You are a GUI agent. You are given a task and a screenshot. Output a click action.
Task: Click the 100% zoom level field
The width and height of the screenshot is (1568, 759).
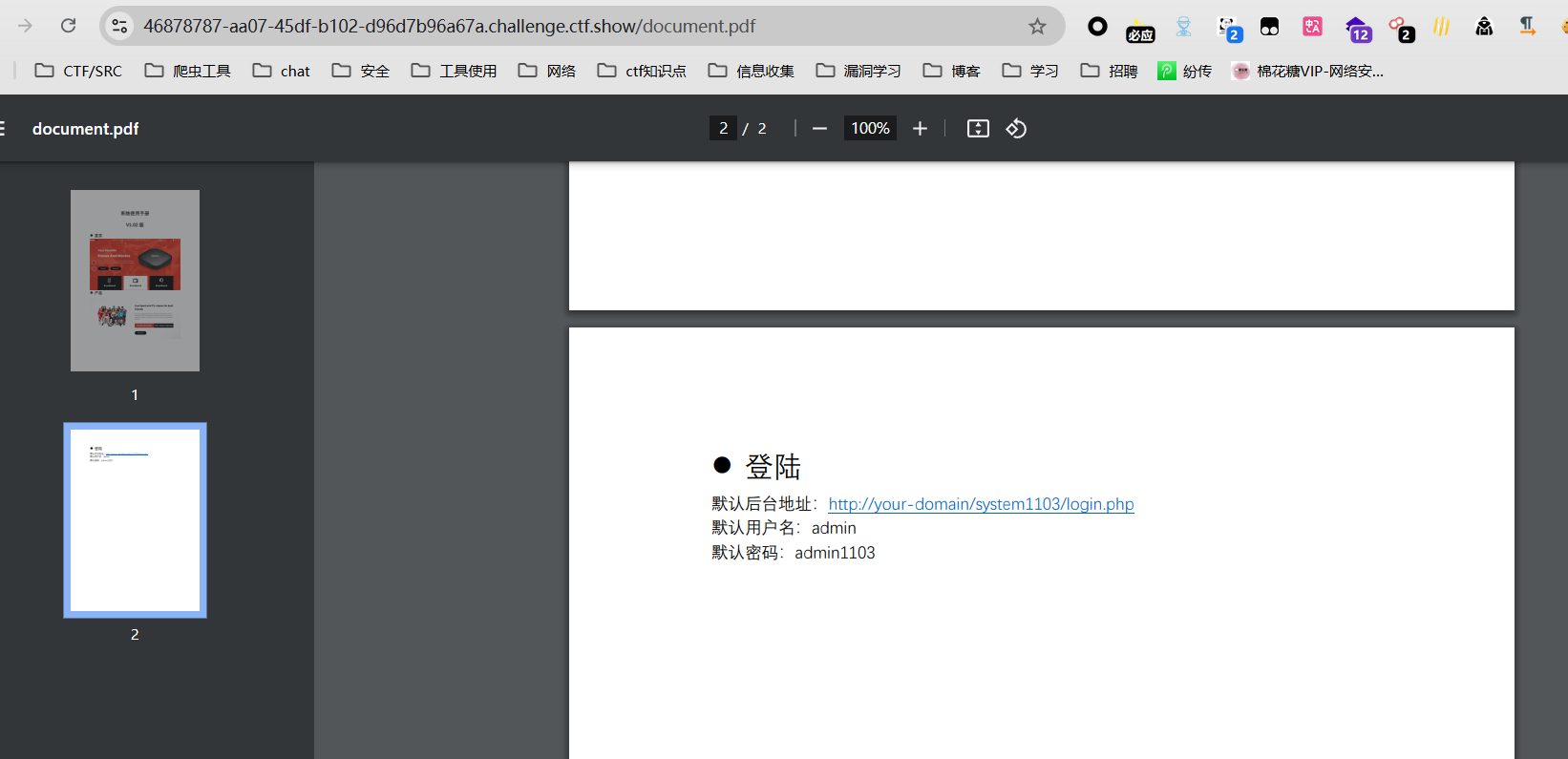[870, 128]
